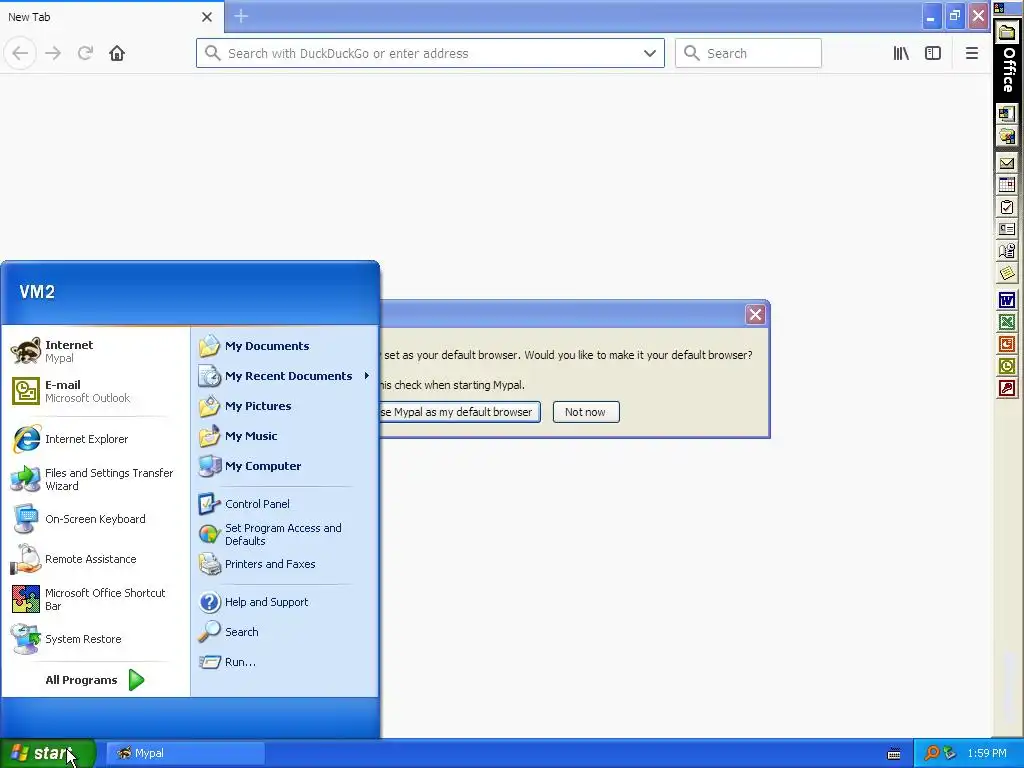Close the New Tab tab
The height and width of the screenshot is (768, 1024).
tap(207, 17)
